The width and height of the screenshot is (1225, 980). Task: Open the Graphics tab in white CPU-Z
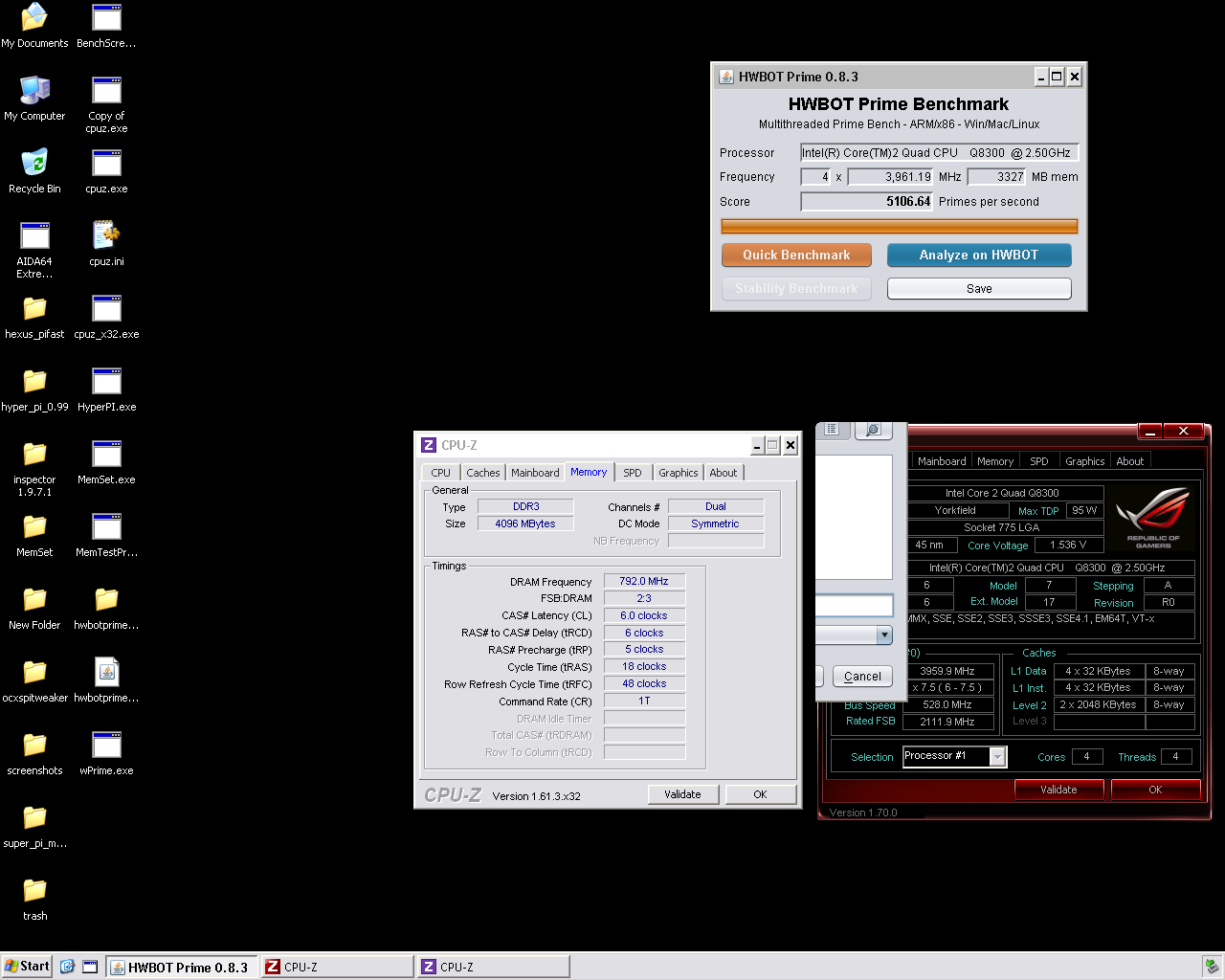coord(678,473)
